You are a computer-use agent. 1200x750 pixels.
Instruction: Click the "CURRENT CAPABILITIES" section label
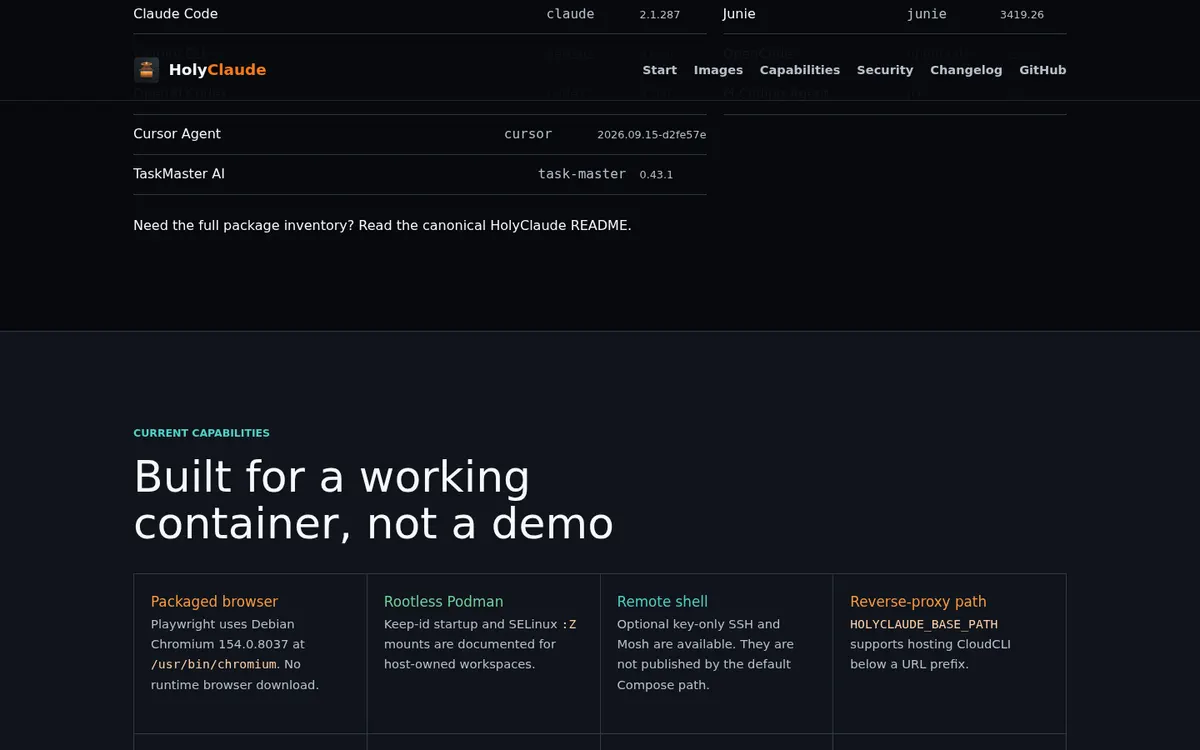[x=201, y=433]
